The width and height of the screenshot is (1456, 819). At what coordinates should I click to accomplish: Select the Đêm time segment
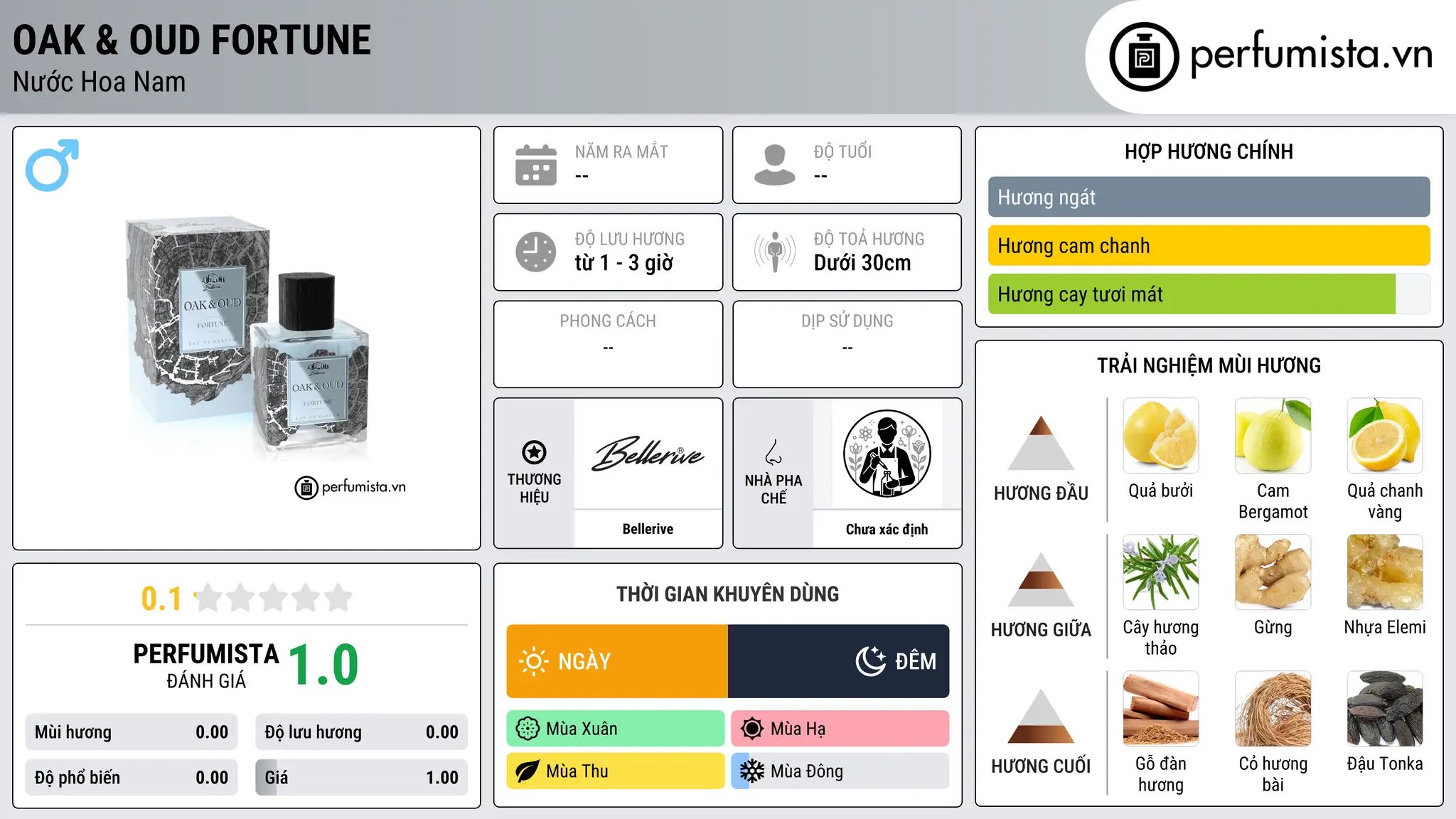click(x=838, y=661)
